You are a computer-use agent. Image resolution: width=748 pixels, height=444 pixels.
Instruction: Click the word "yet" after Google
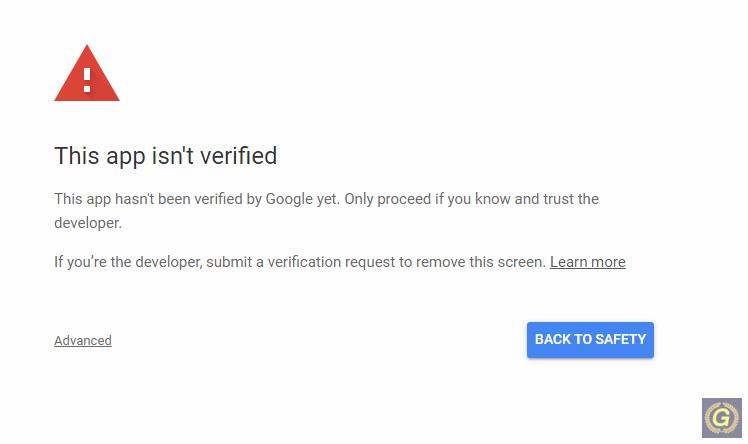[329, 199]
